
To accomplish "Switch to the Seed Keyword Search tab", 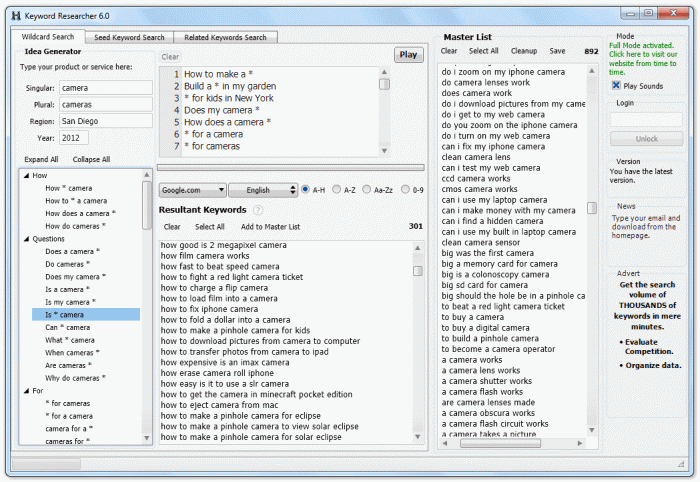I will pos(129,37).
